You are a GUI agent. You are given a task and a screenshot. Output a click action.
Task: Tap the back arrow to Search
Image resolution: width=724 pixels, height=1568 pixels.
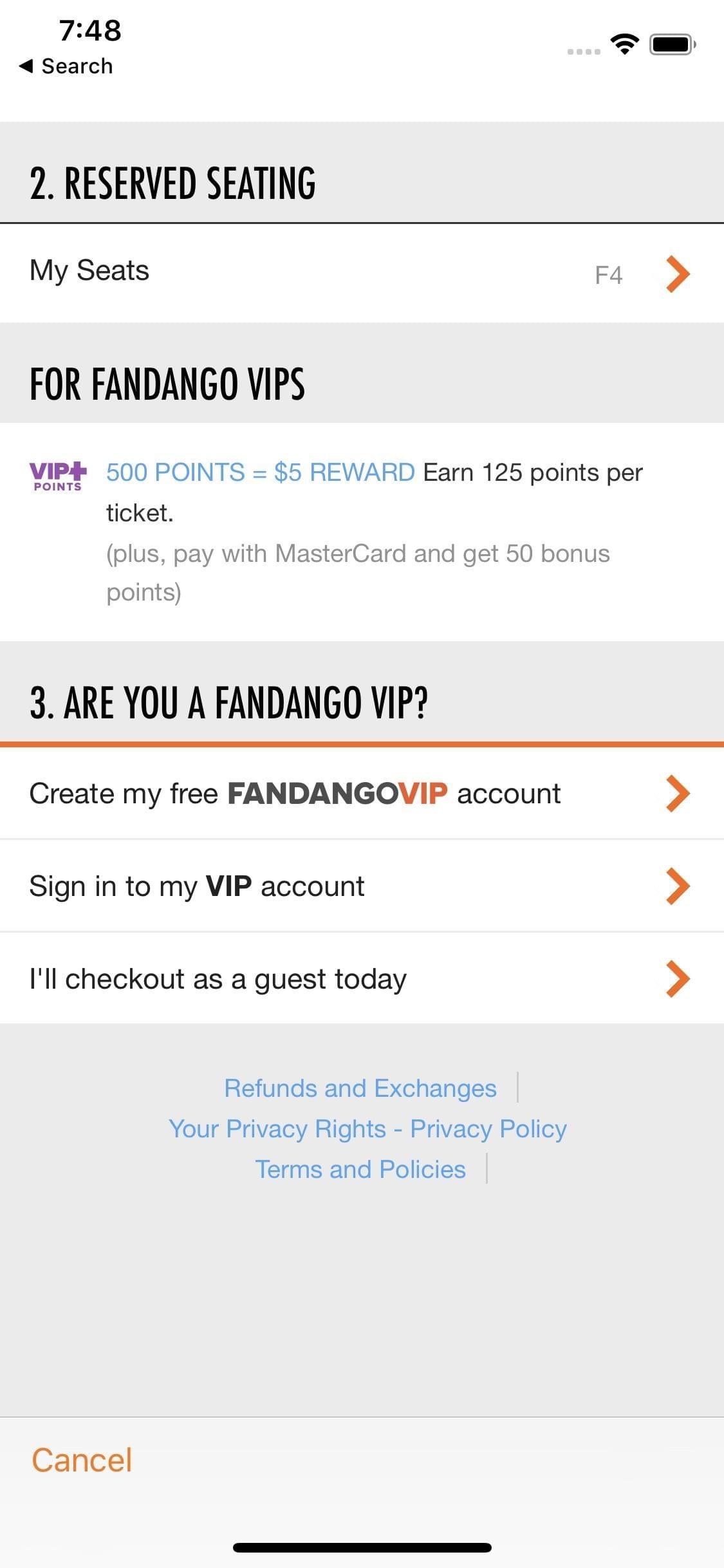pyautogui.click(x=26, y=66)
